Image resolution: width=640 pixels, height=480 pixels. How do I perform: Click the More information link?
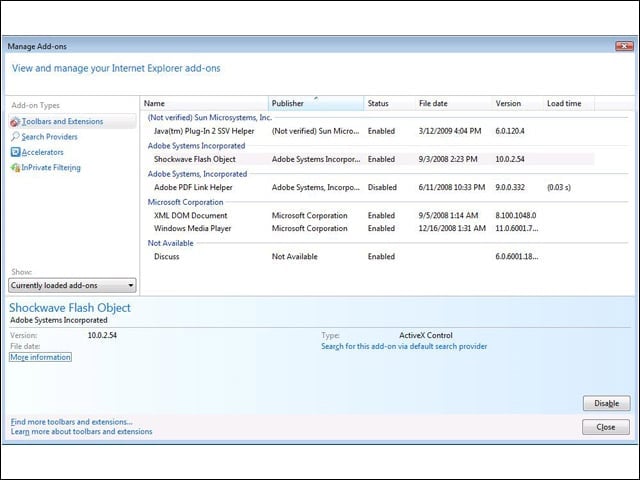(40, 357)
